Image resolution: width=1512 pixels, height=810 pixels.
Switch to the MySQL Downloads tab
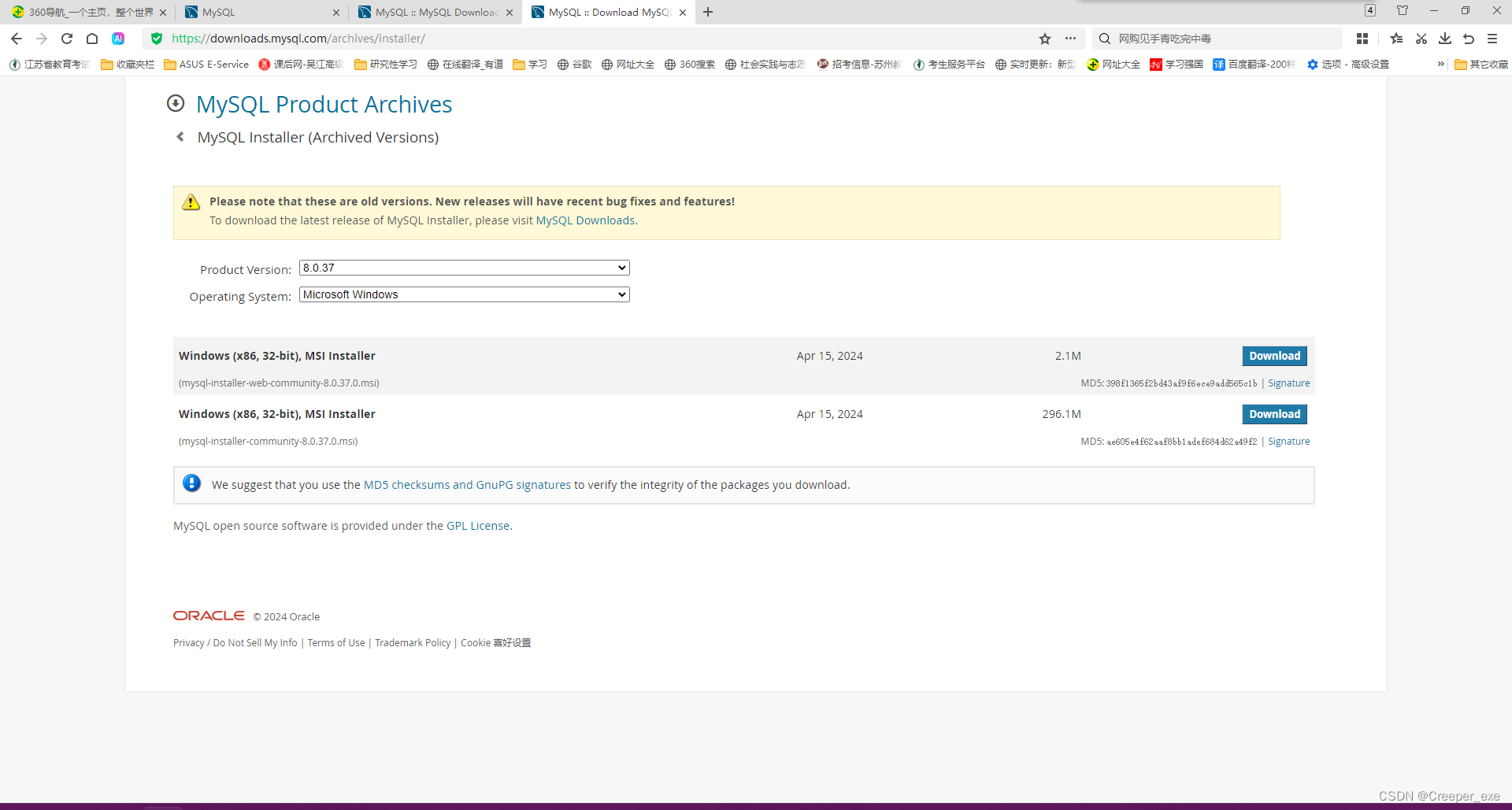point(433,13)
